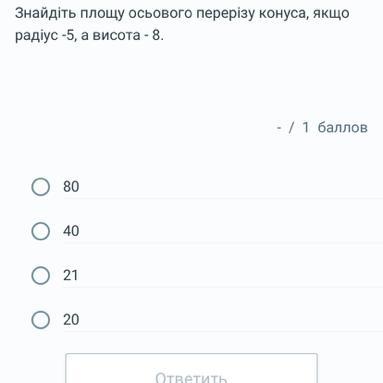Choose the radio circle next to 40
This screenshot has height=383, width=383.
pyautogui.click(x=41, y=231)
